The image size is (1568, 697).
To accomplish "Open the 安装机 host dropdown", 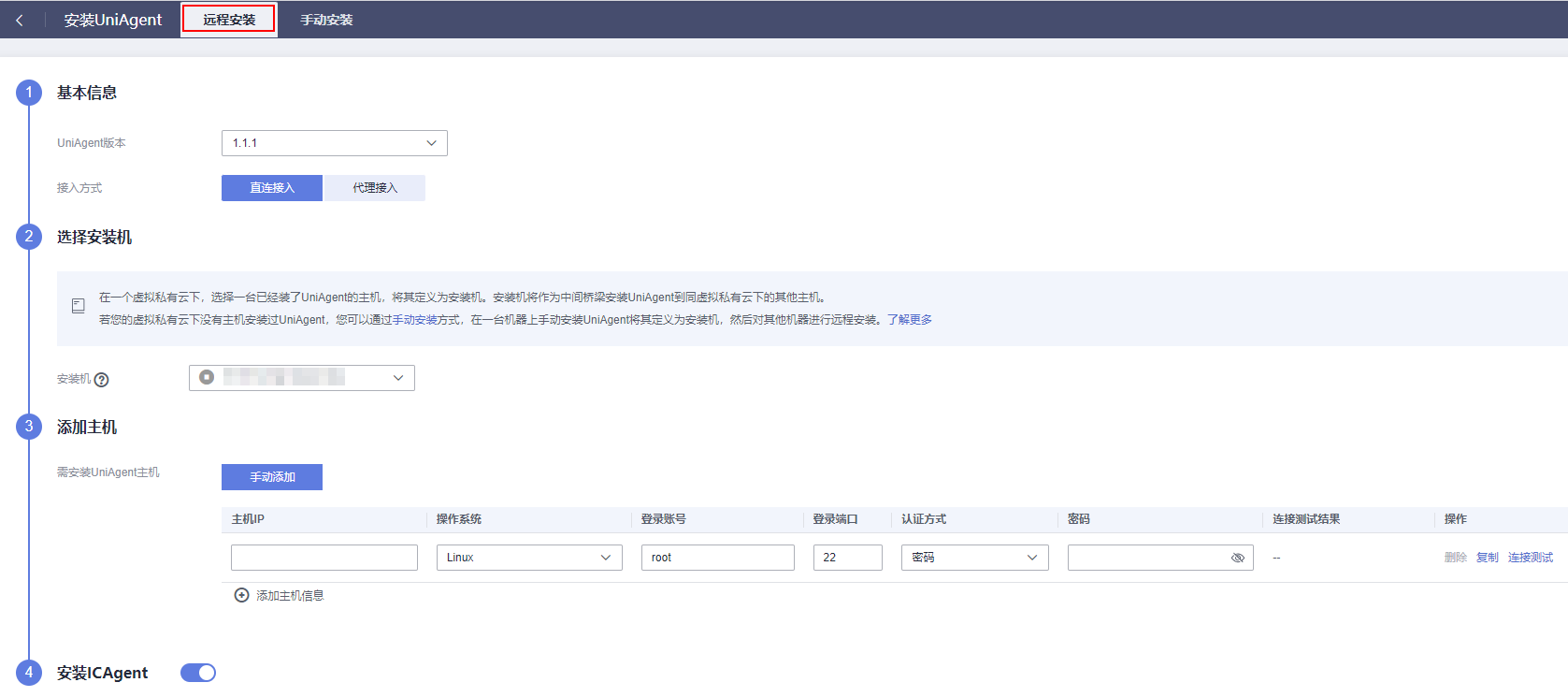I will tap(302, 378).
